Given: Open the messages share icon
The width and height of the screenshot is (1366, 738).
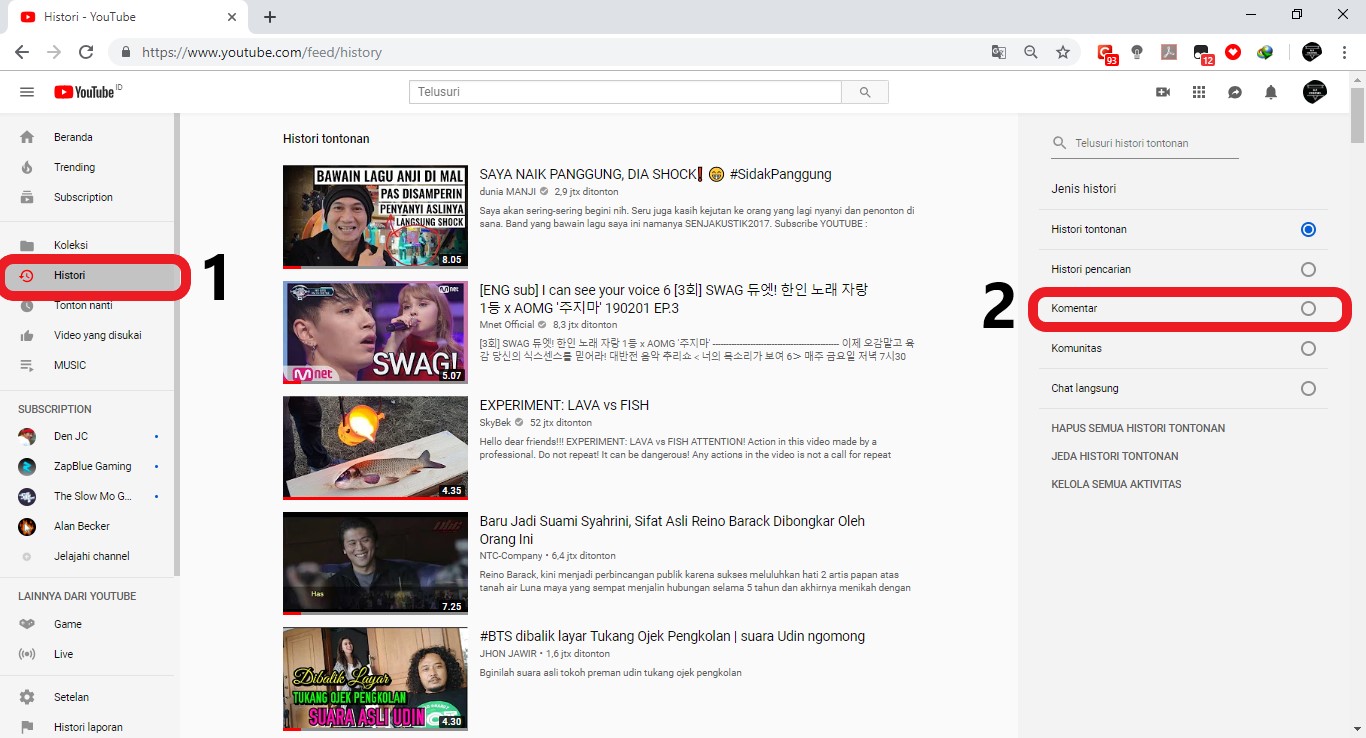Looking at the screenshot, I should click(1235, 92).
